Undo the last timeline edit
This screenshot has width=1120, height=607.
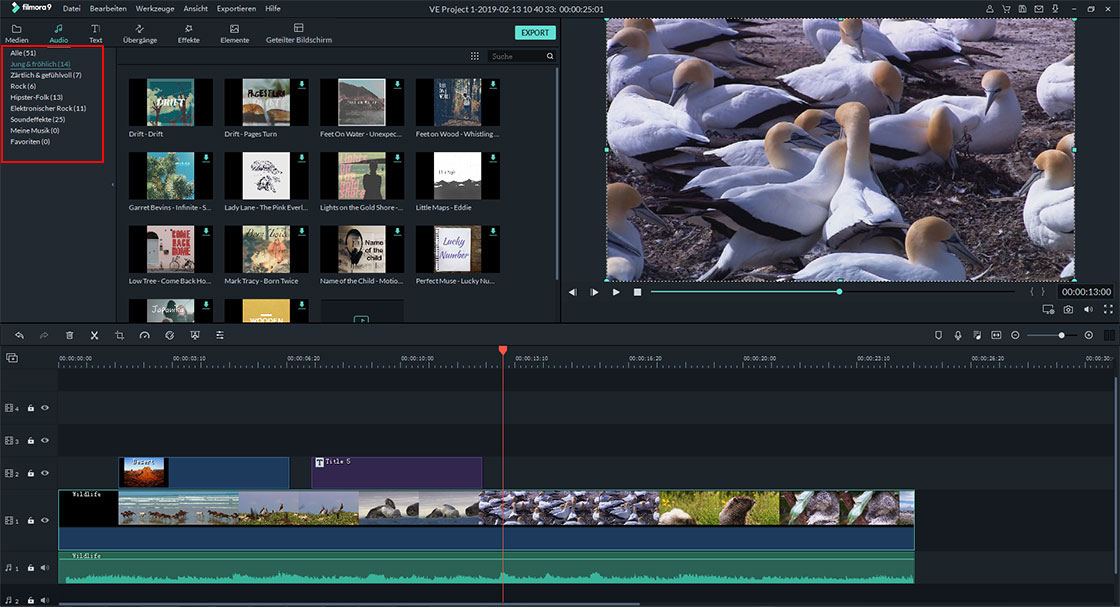[19, 335]
